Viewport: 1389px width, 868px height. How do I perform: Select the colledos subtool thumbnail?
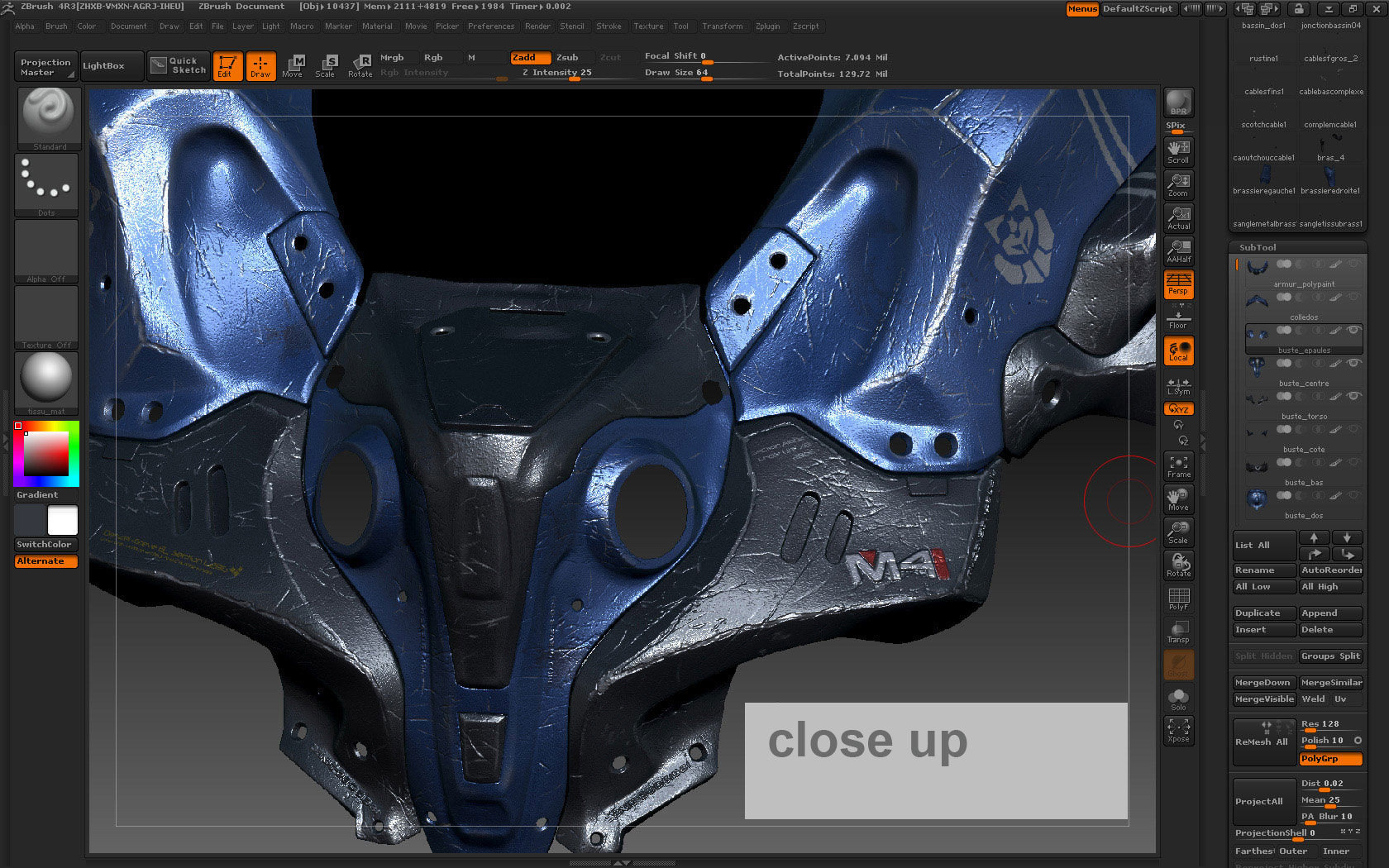point(1258,301)
